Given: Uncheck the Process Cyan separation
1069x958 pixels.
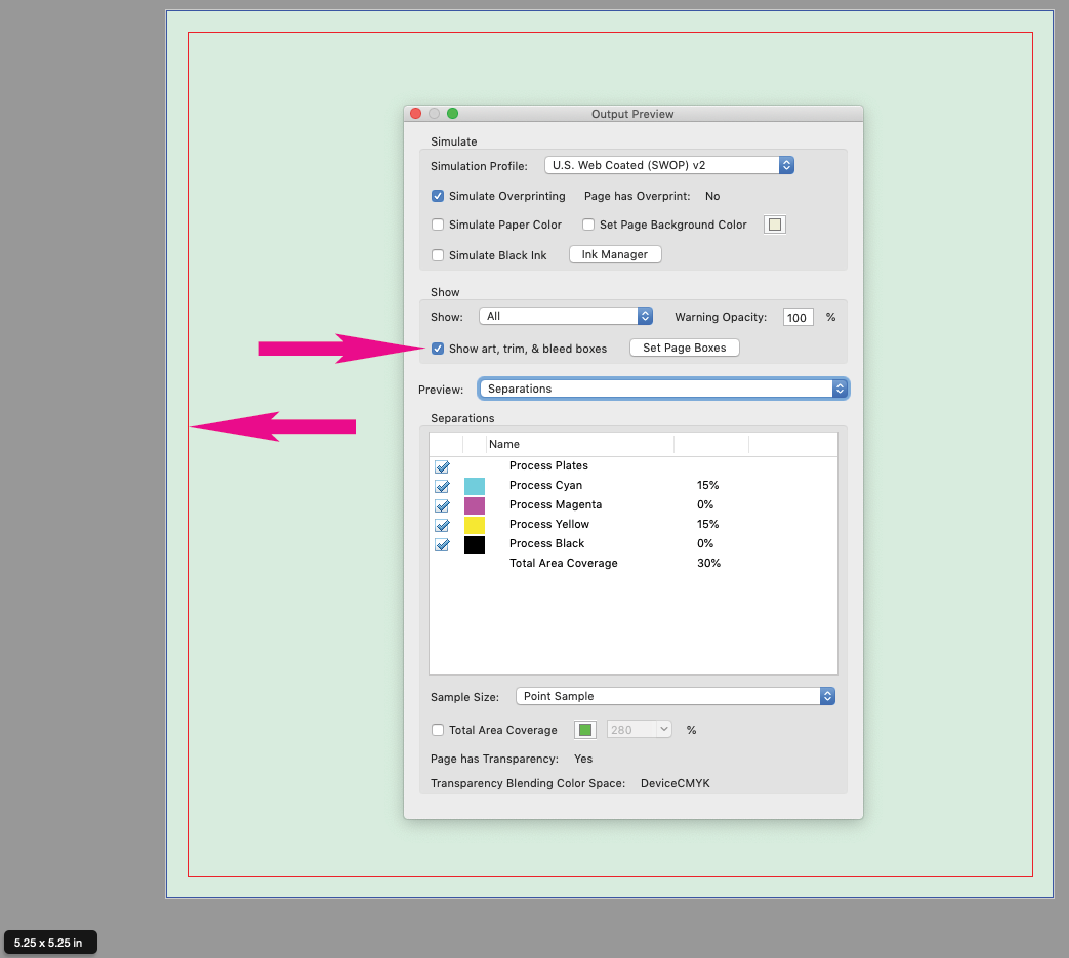Looking at the screenshot, I should (x=442, y=486).
